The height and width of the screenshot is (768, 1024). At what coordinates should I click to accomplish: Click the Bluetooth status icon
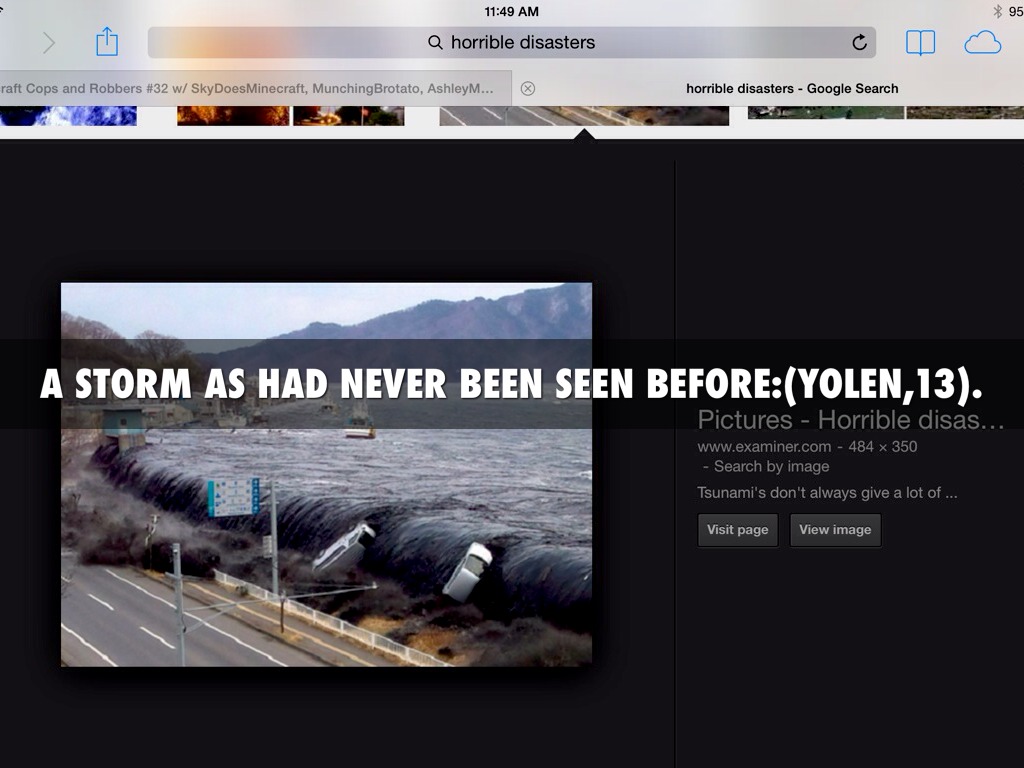pyautogui.click(x=997, y=11)
